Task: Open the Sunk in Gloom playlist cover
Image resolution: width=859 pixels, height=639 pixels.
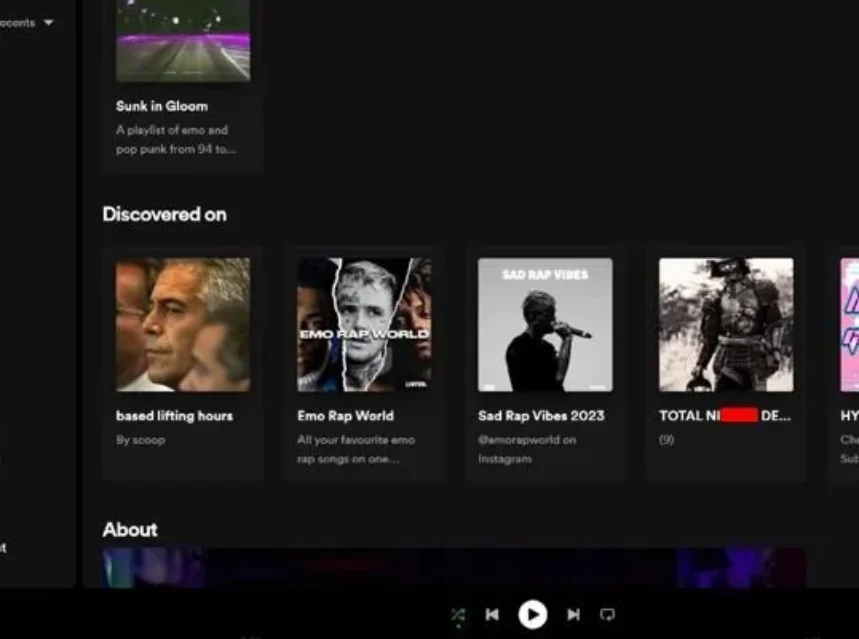Action: pos(183,41)
